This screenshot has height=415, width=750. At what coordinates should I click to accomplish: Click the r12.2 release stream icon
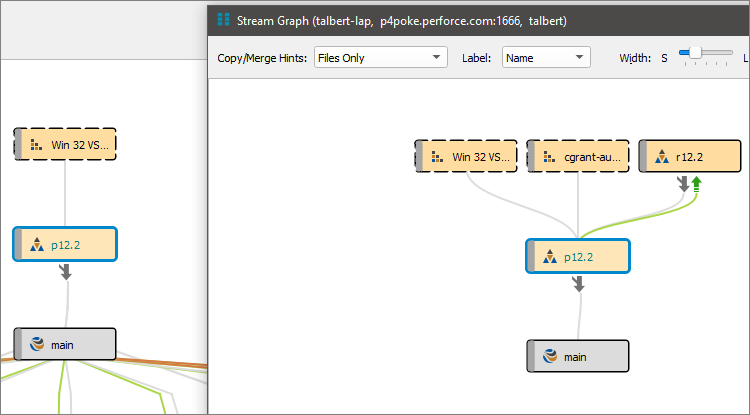[x=660, y=156]
